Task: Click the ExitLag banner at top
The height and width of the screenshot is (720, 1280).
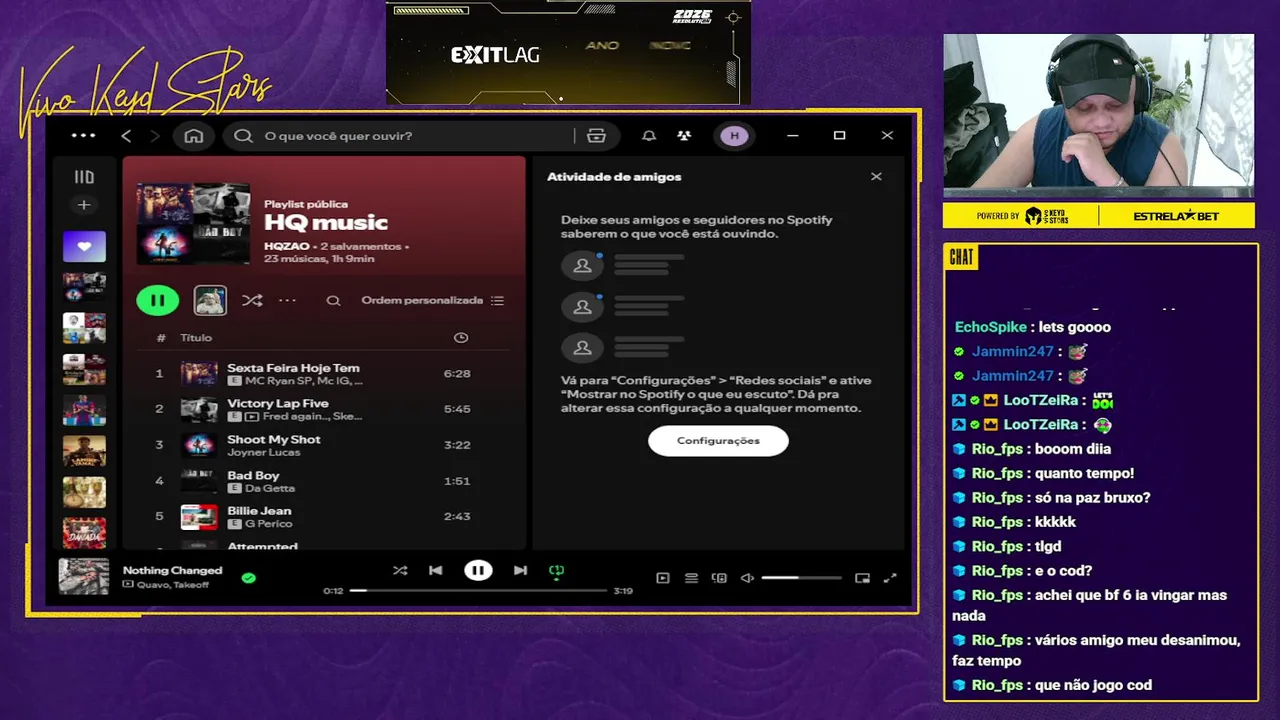Action: pyautogui.click(x=568, y=52)
